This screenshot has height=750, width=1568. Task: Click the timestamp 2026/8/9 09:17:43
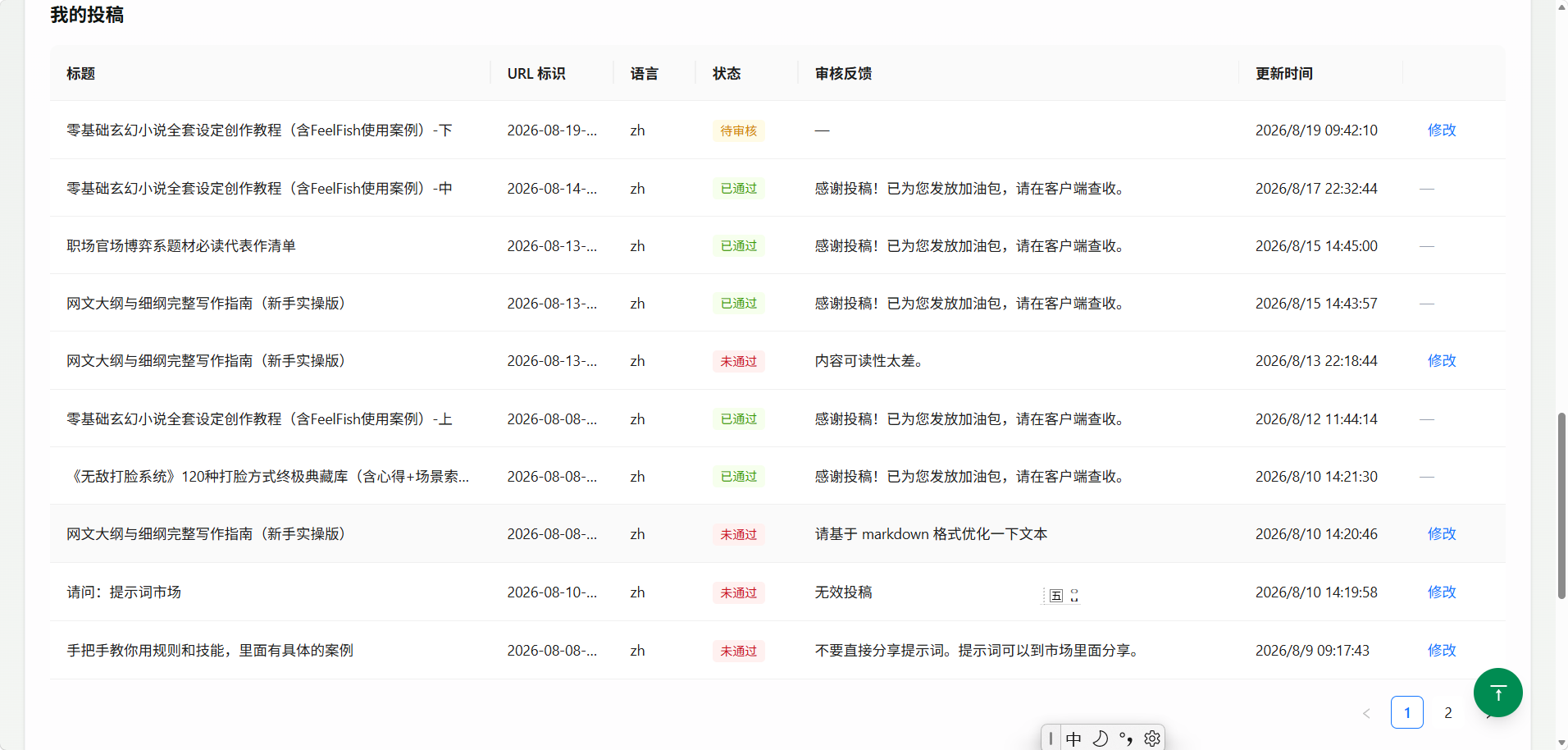(x=1312, y=651)
